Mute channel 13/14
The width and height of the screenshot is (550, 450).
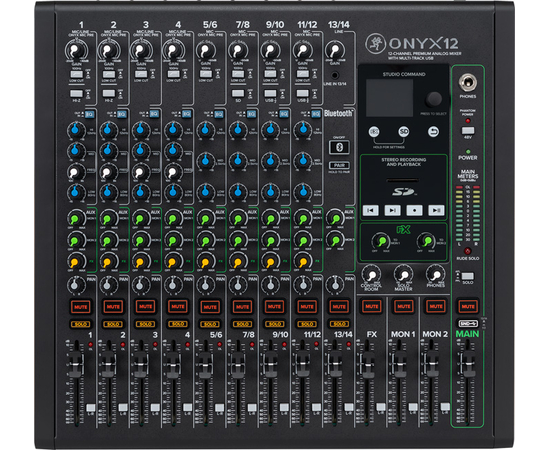(339, 307)
